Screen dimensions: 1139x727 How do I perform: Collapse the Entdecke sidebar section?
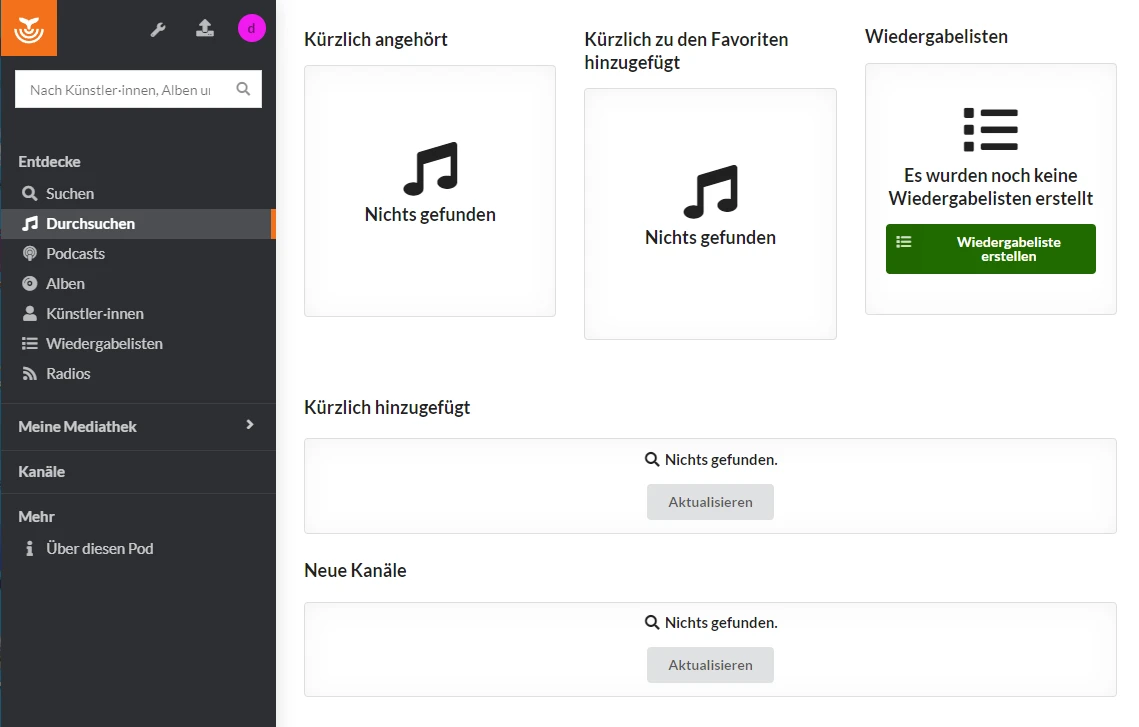pyautogui.click(x=50, y=162)
